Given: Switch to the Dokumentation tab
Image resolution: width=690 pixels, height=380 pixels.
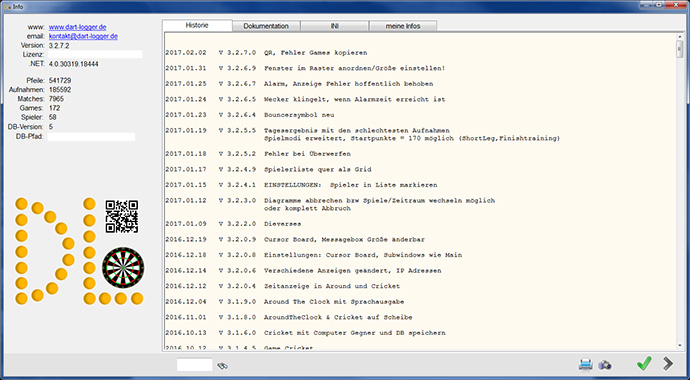Looking at the screenshot, I should click(x=266, y=26).
